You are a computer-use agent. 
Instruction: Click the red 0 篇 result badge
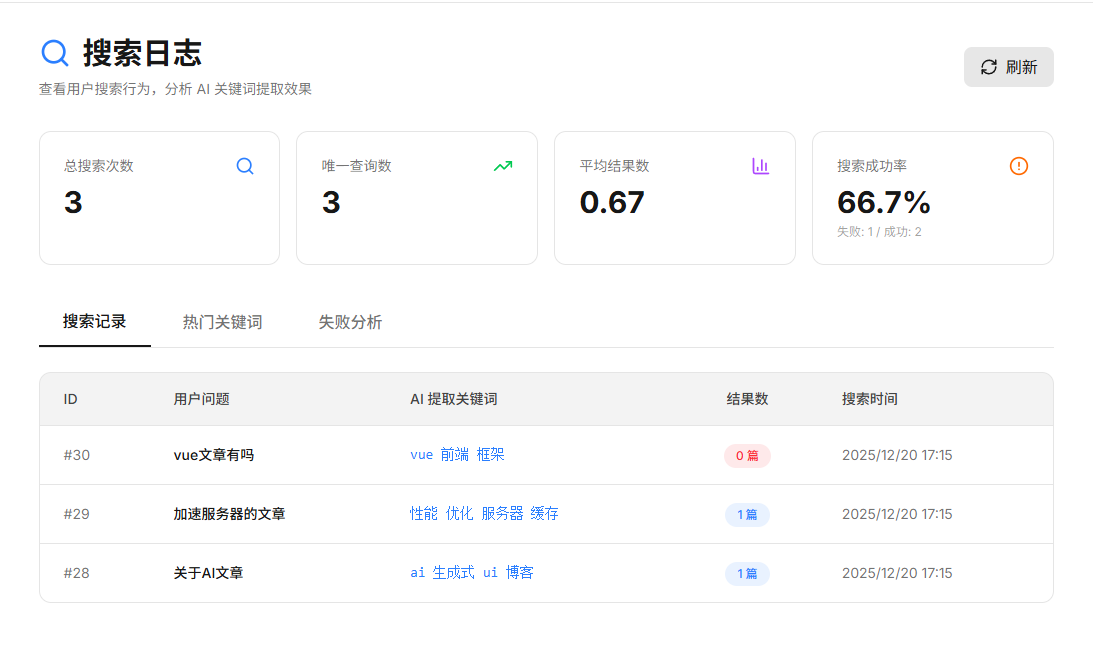point(747,456)
